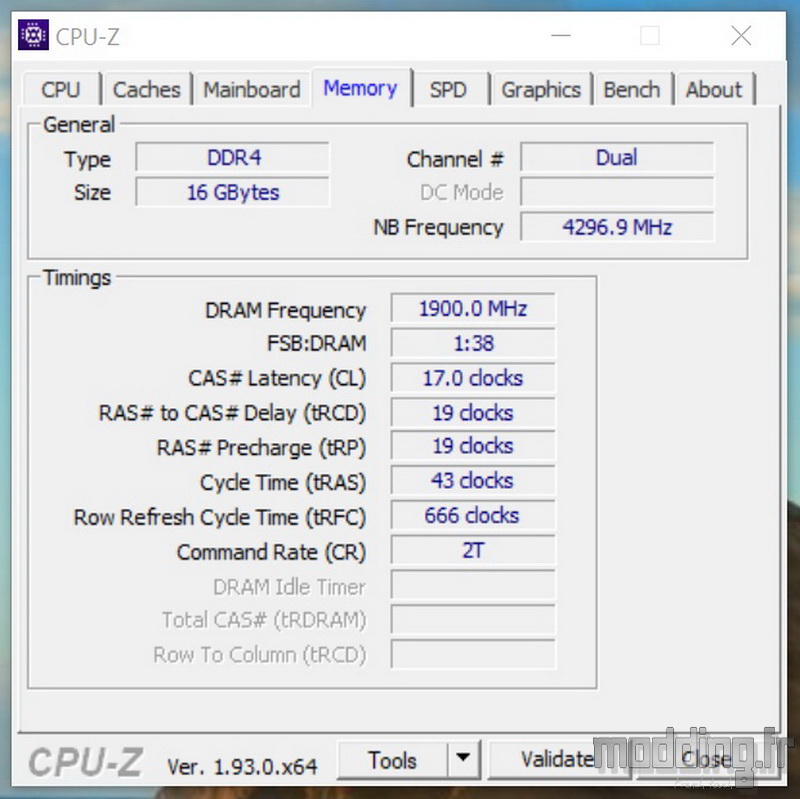Open the About tab
The width and height of the screenshot is (800, 799).
(713, 90)
